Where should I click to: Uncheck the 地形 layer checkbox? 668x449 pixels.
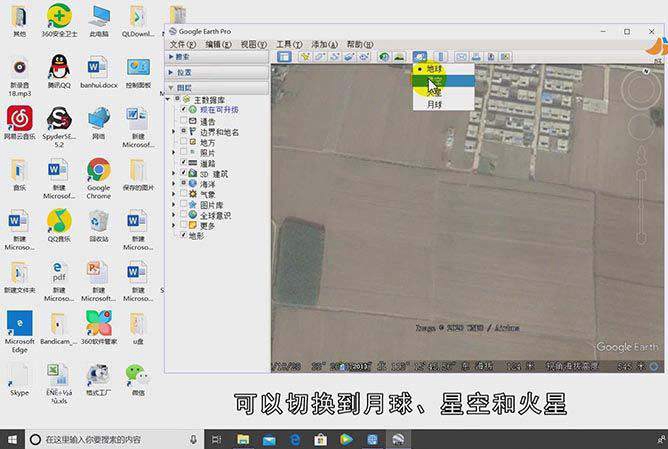pyautogui.click(x=184, y=235)
